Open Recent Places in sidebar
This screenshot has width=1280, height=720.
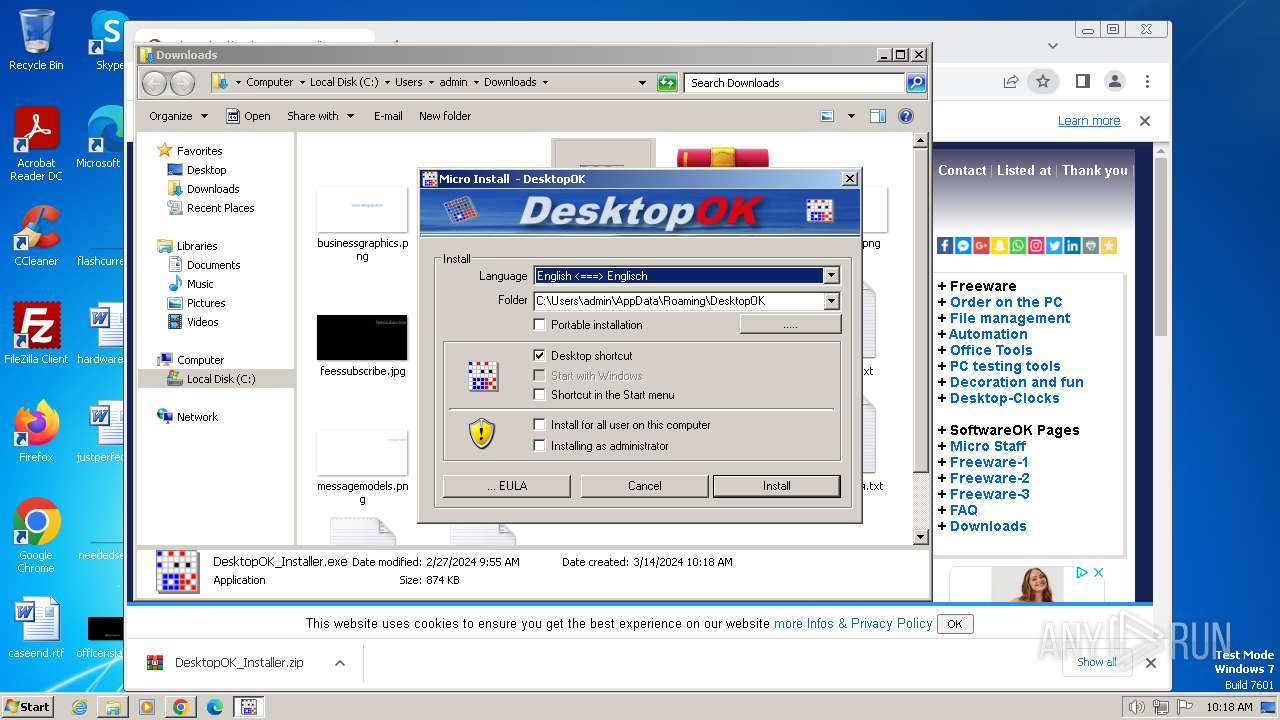coord(220,208)
